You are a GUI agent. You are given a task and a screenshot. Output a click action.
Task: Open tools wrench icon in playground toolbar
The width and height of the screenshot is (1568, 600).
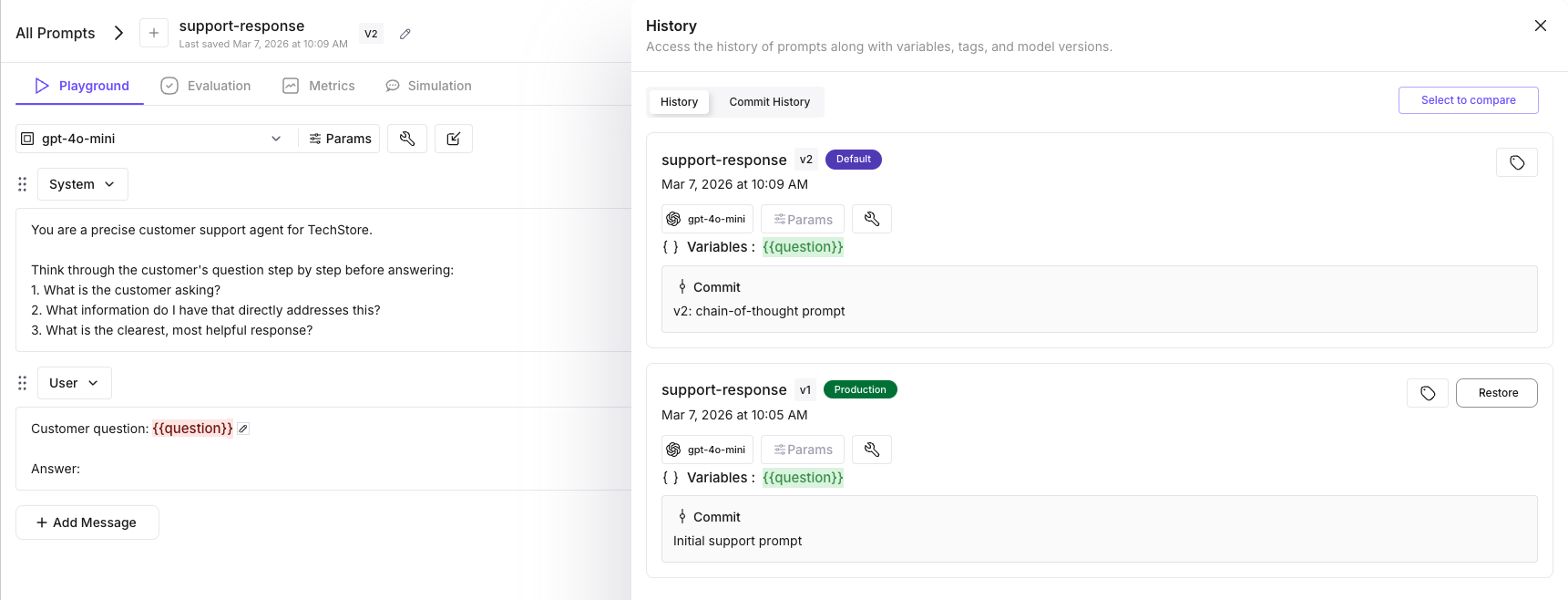[x=407, y=139]
